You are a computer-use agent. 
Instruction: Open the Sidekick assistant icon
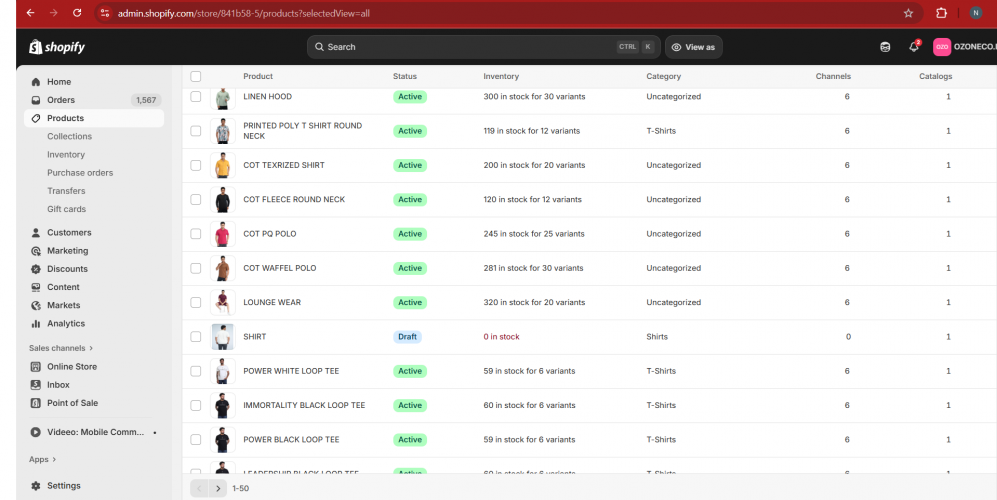pyautogui.click(x=884, y=47)
